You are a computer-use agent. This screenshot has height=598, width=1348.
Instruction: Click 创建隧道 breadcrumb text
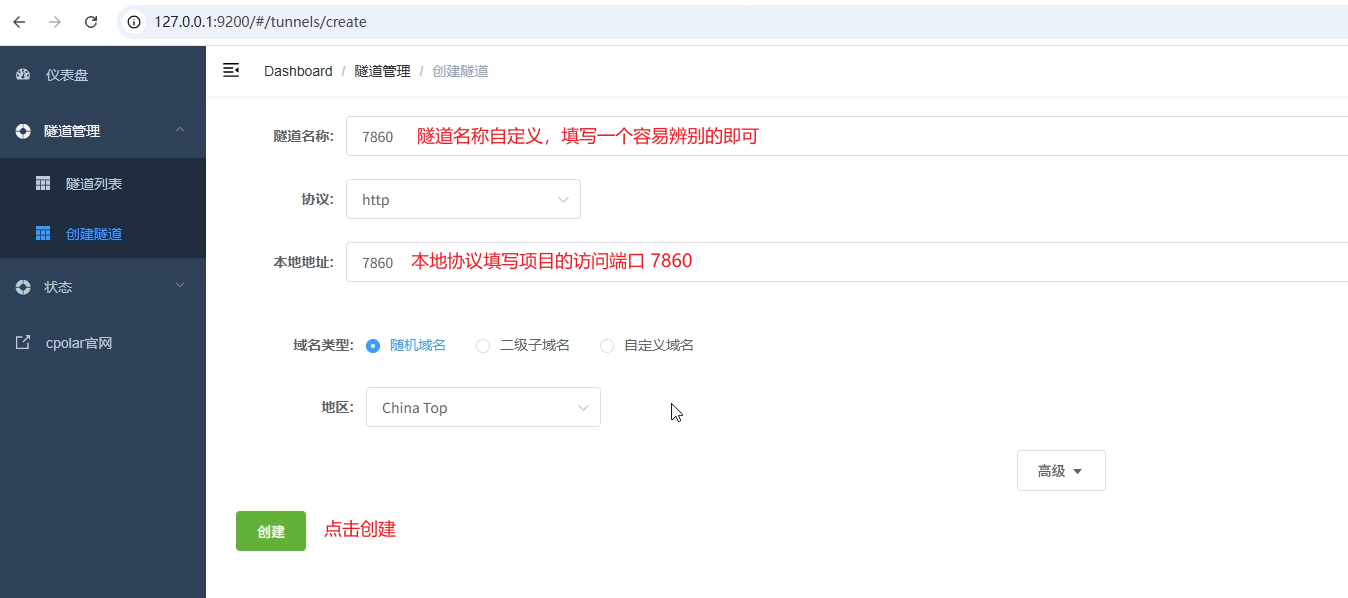(x=461, y=71)
